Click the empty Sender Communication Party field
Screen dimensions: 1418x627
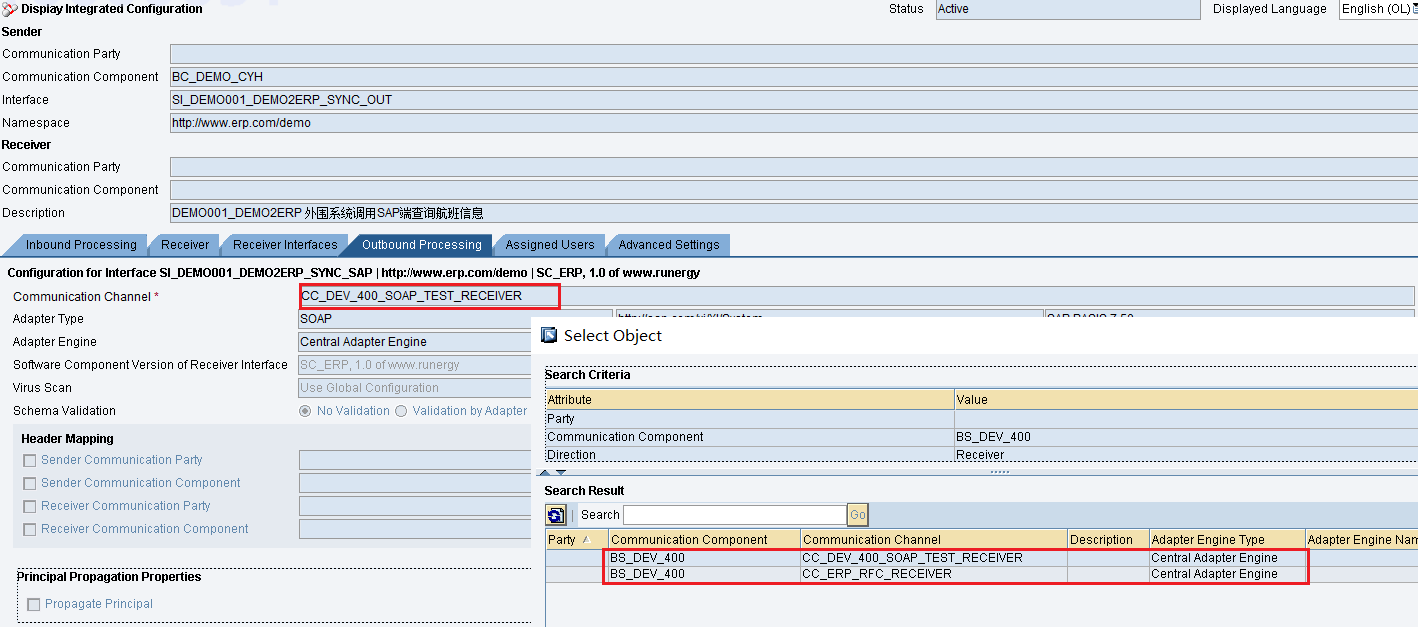(x=794, y=54)
